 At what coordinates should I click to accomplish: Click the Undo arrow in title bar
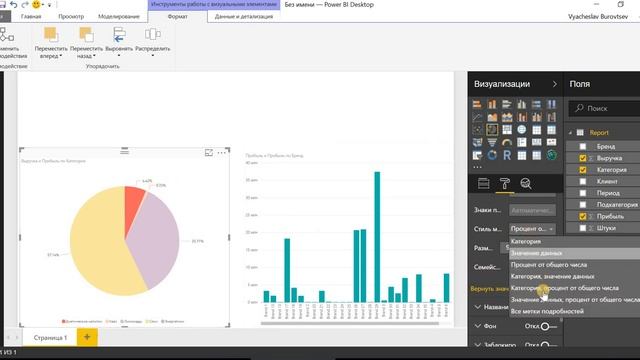point(13,4)
